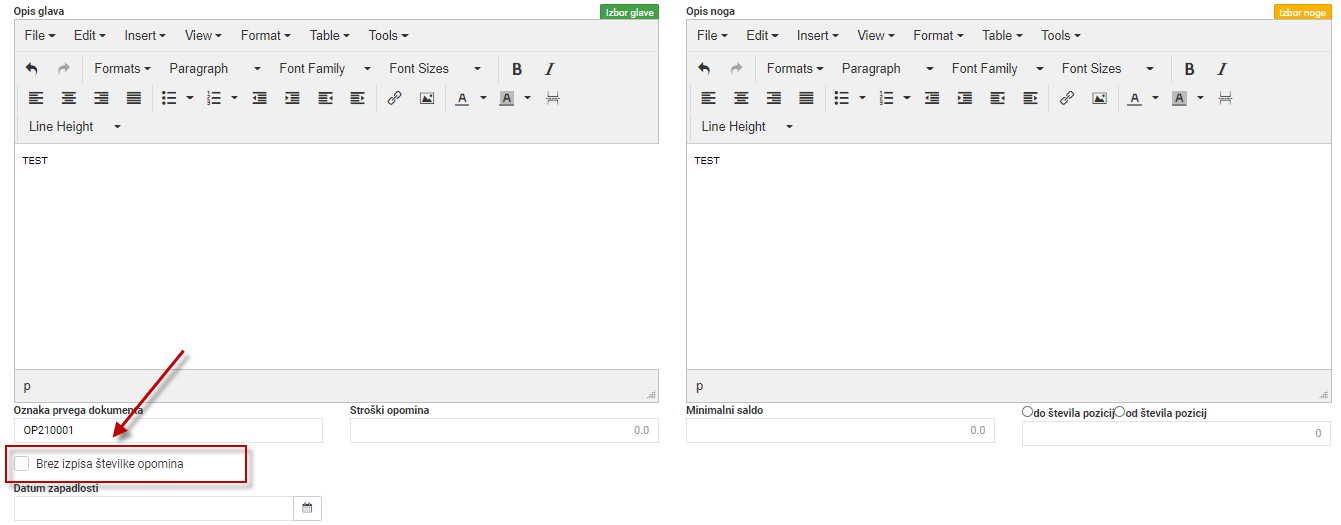This screenshot has height=525, width=1341.
Task: Click undo in Opis noga editor
Action: point(704,69)
